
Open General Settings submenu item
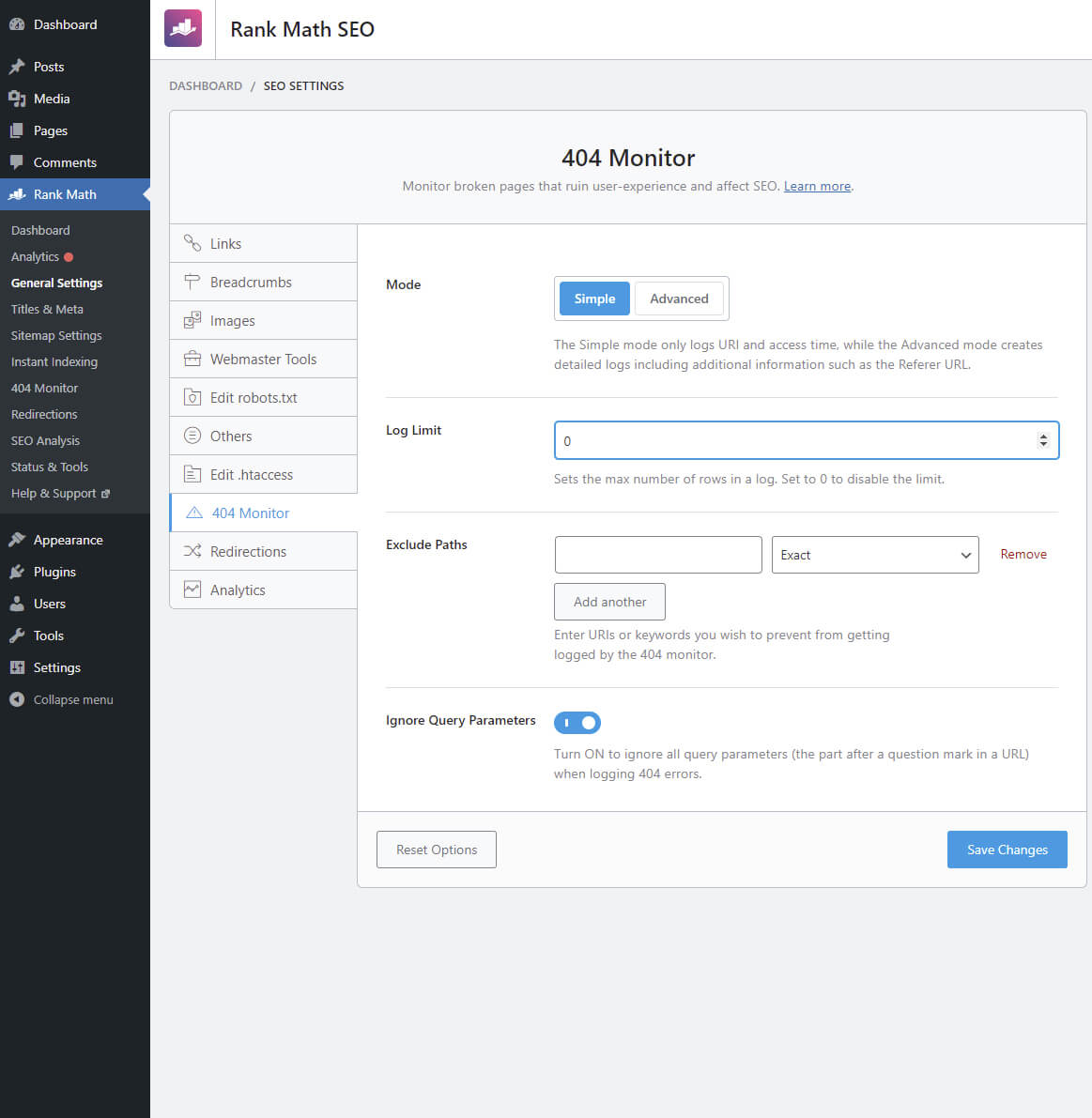pos(57,283)
